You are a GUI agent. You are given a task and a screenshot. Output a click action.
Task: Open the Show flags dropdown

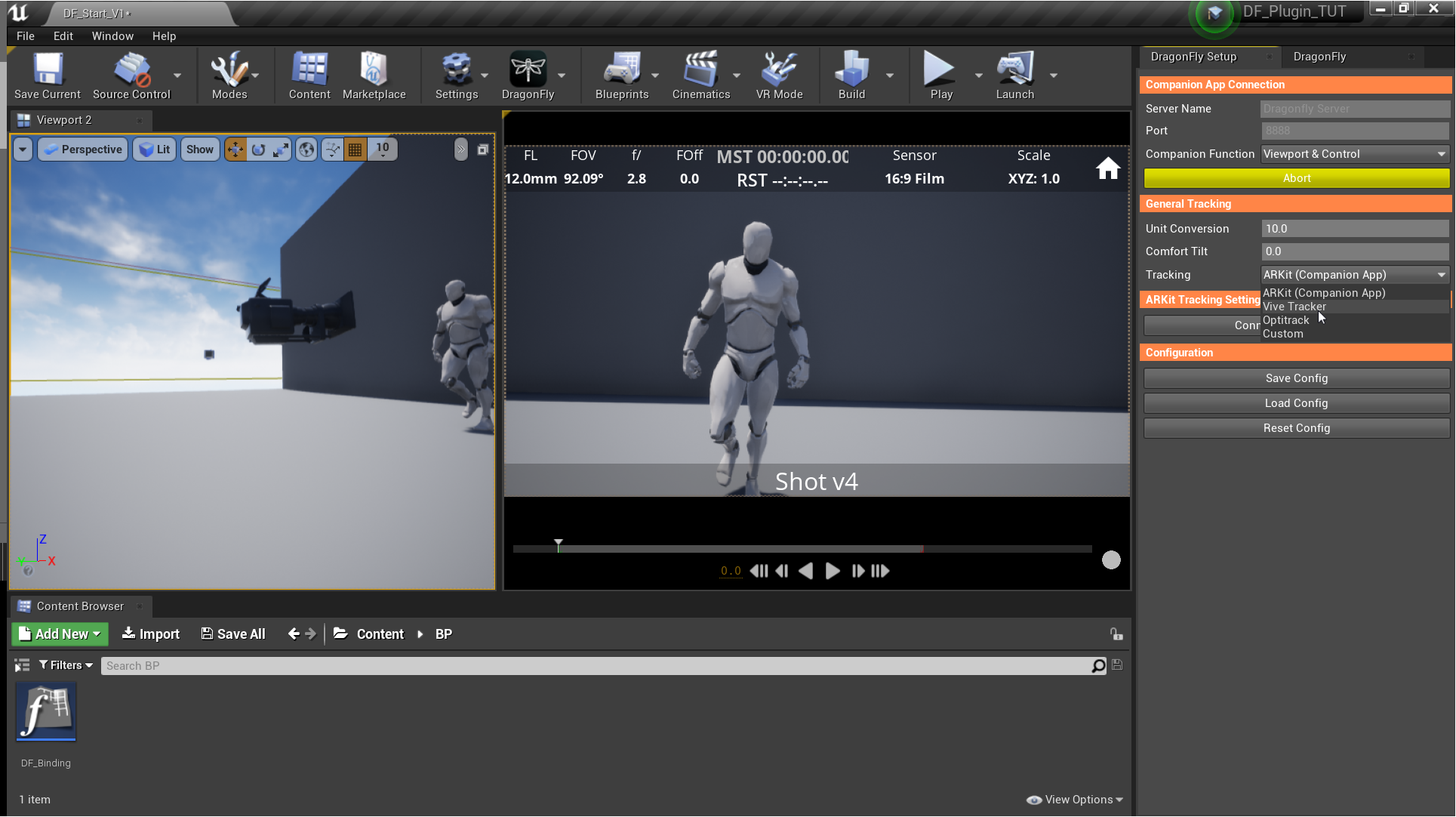pos(200,150)
